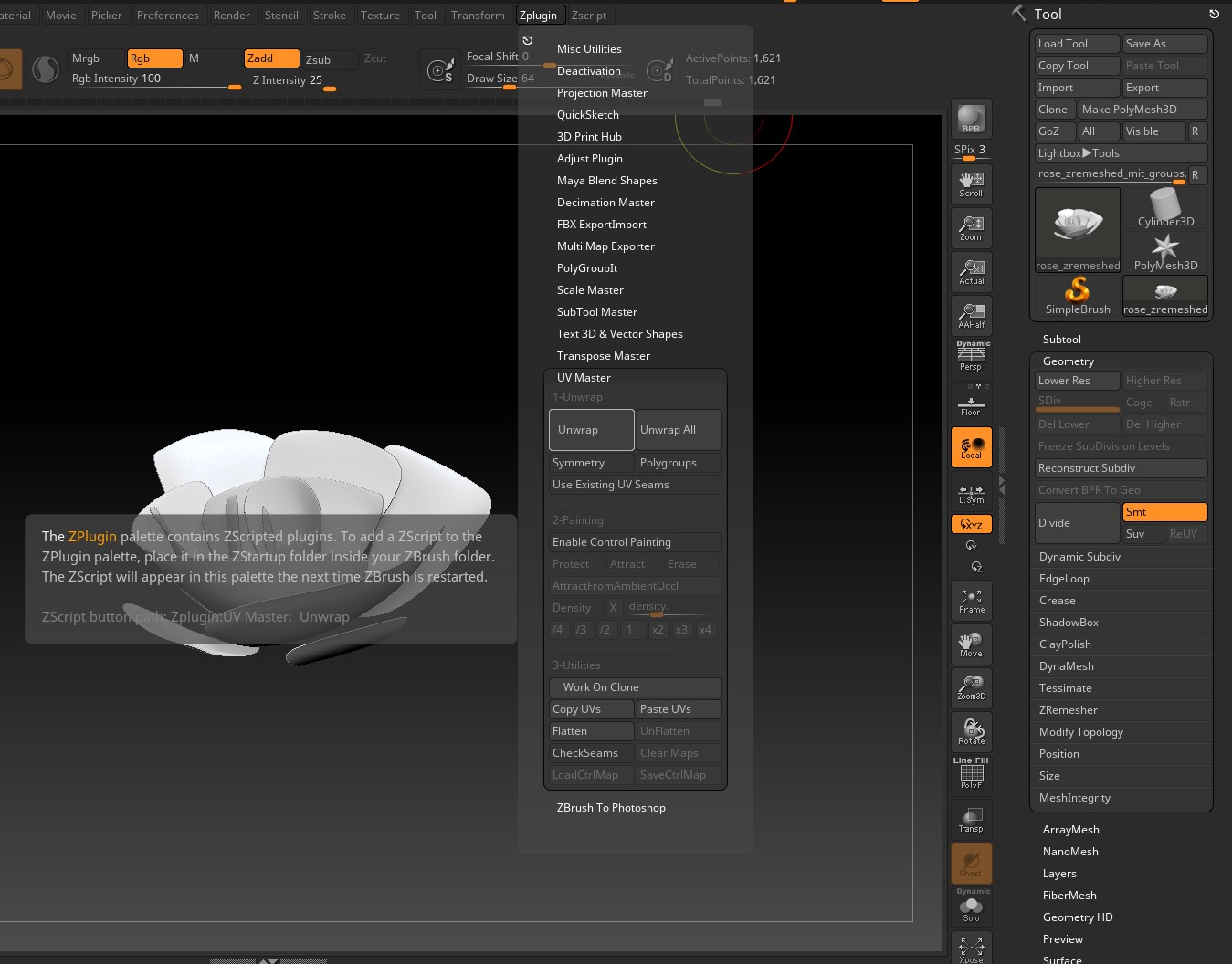Toggle Polygroups option in UV Master
The height and width of the screenshot is (964, 1232).
coord(679,463)
